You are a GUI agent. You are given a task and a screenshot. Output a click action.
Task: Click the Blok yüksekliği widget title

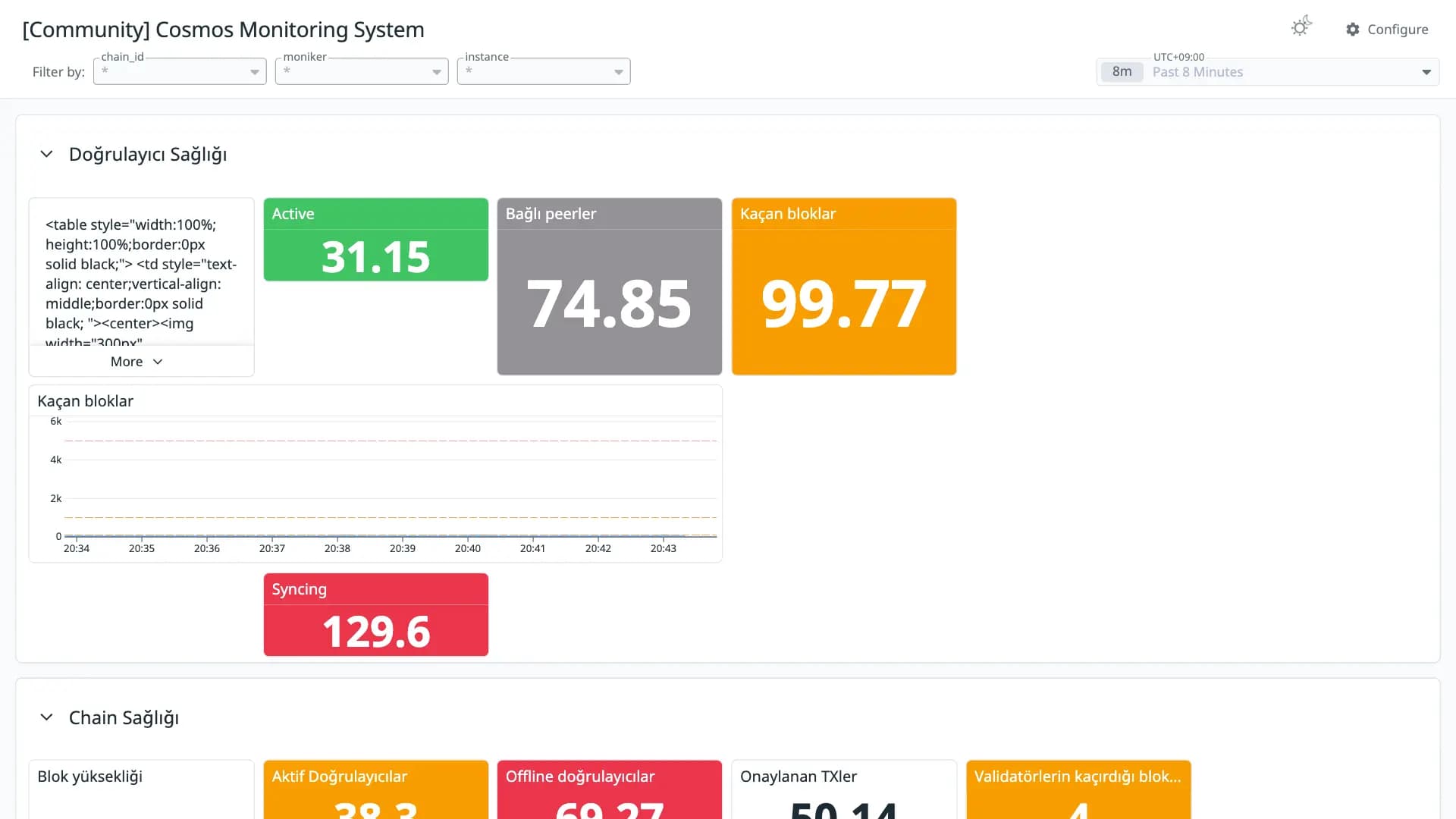coord(90,777)
